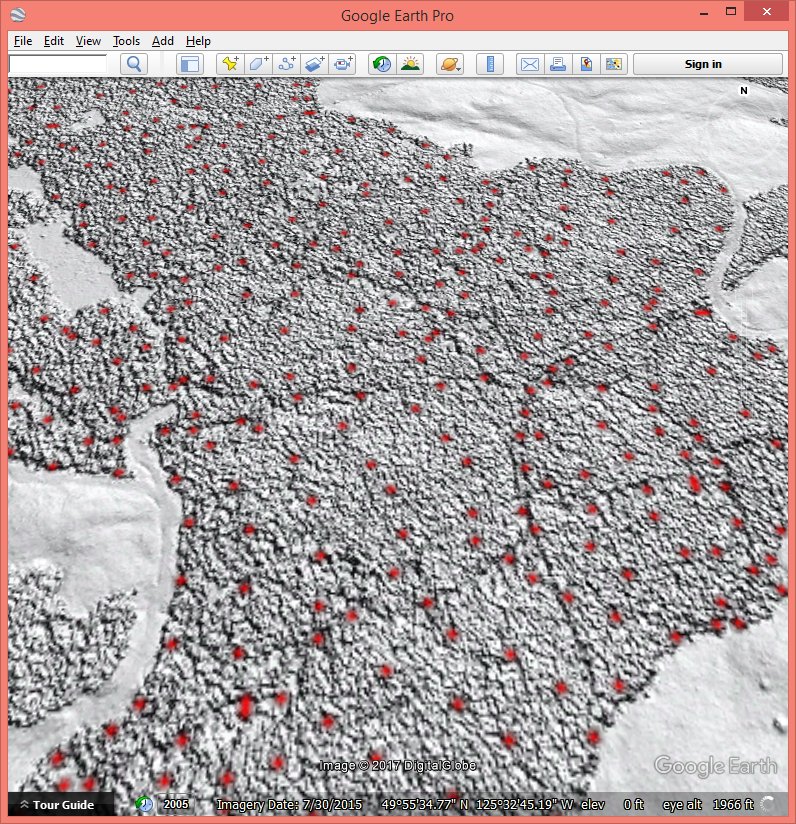Image resolution: width=796 pixels, height=824 pixels.
Task: Select the Add Polygon tool
Action: [x=258, y=64]
